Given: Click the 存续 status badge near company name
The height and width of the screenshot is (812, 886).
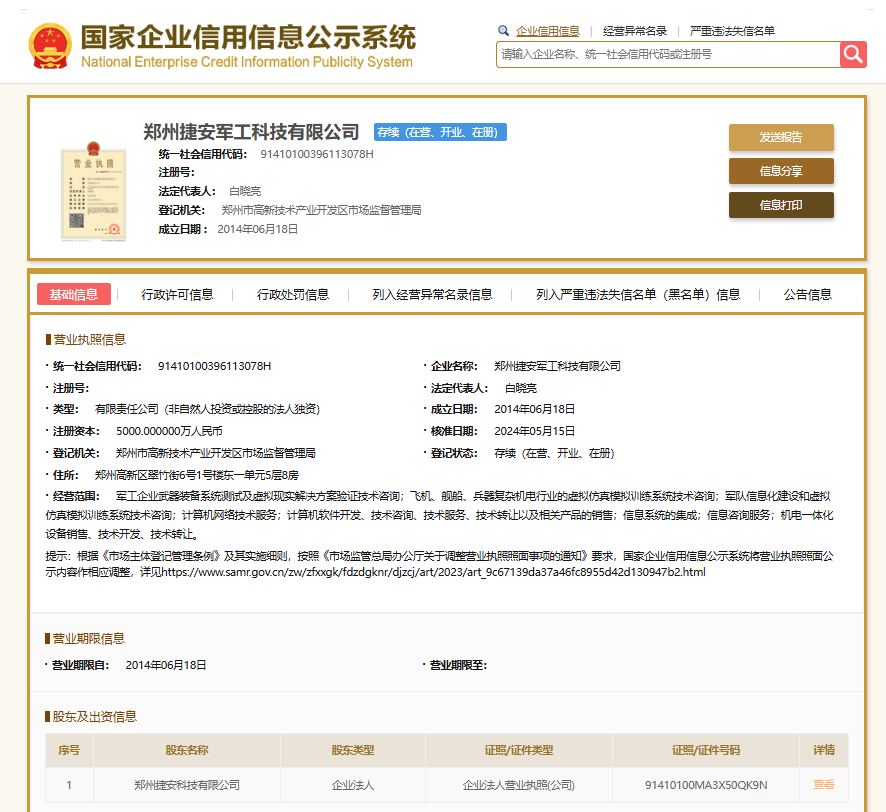Looking at the screenshot, I should click(x=440, y=132).
